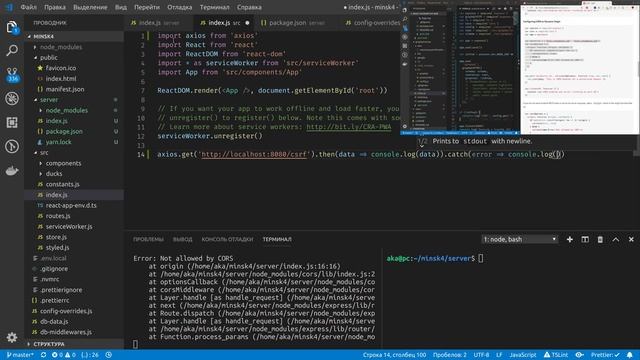This screenshot has height=360, width=640.
Task: Change language mode via JavaScript status item
Action: coord(523,355)
